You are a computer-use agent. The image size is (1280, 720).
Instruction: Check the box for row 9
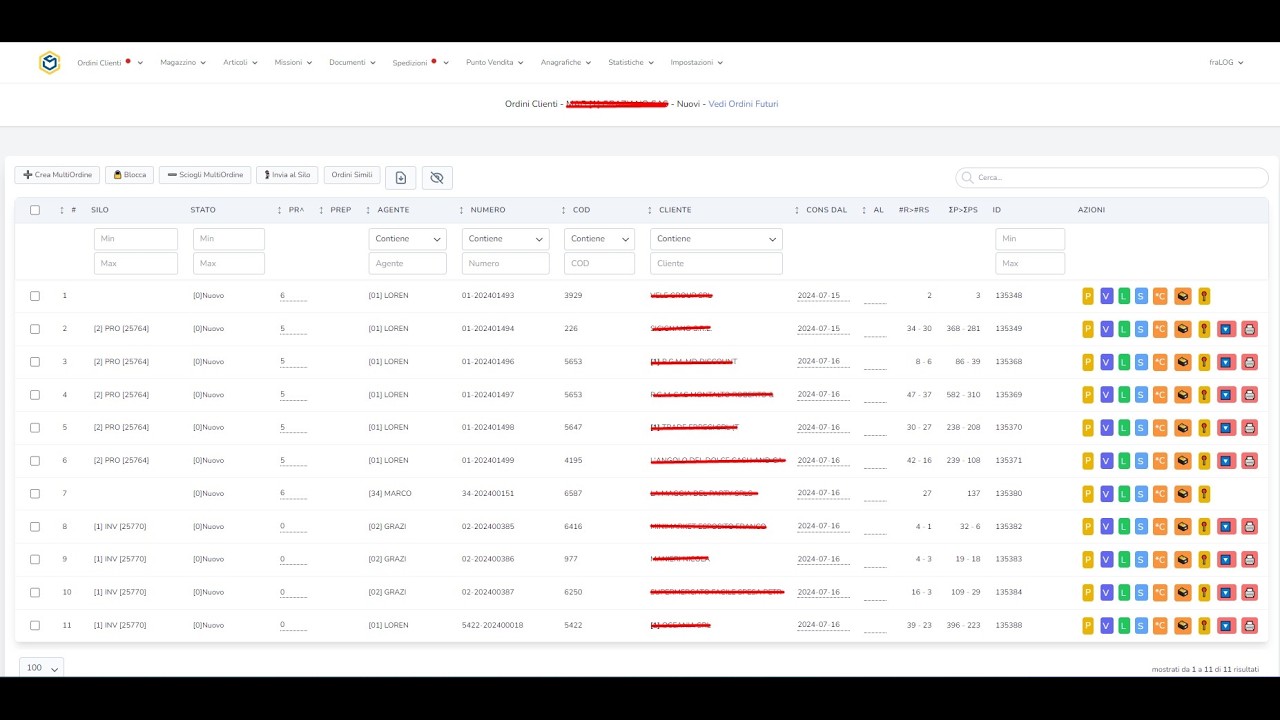pyautogui.click(x=35, y=560)
